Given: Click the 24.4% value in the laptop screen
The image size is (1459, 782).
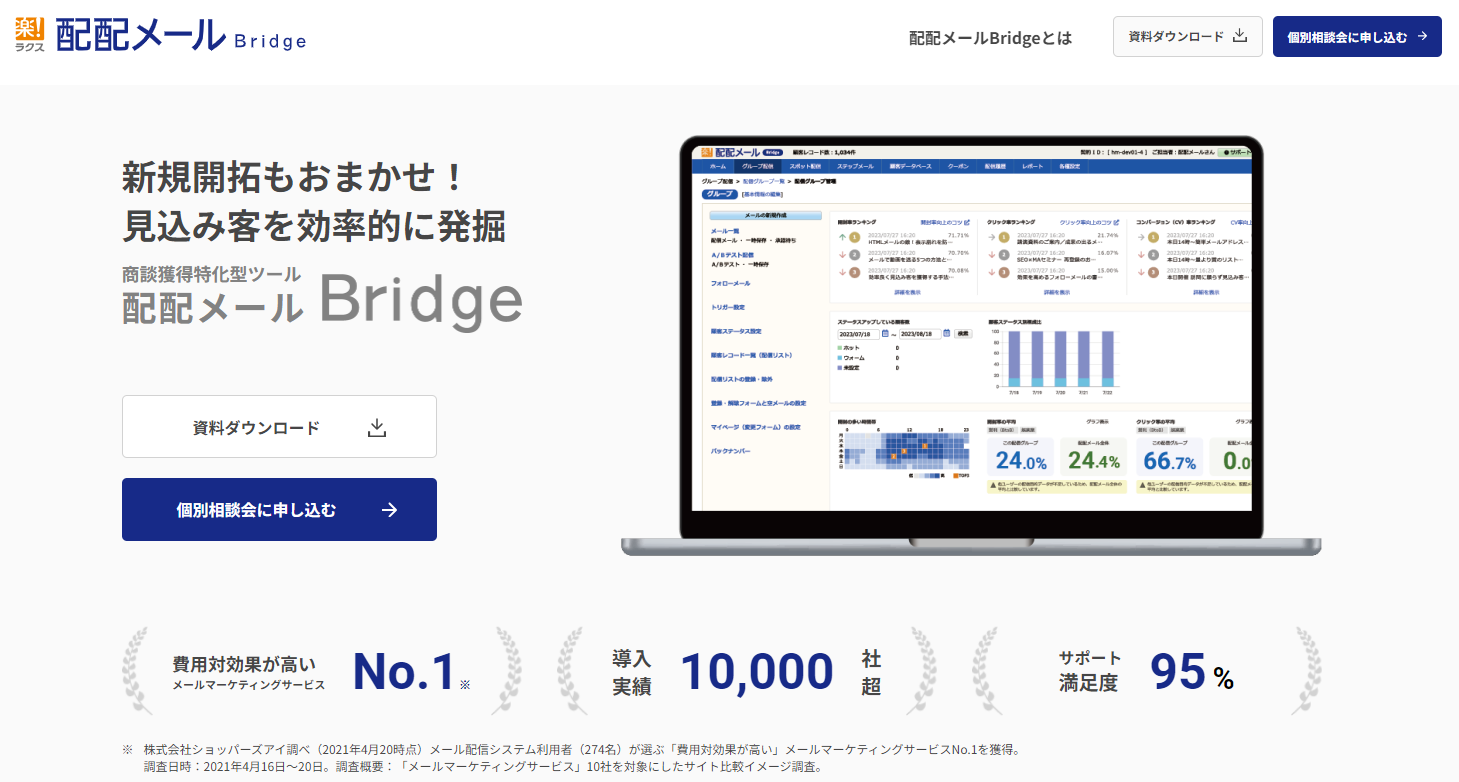Looking at the screenshot, I should click(1094, 461).
